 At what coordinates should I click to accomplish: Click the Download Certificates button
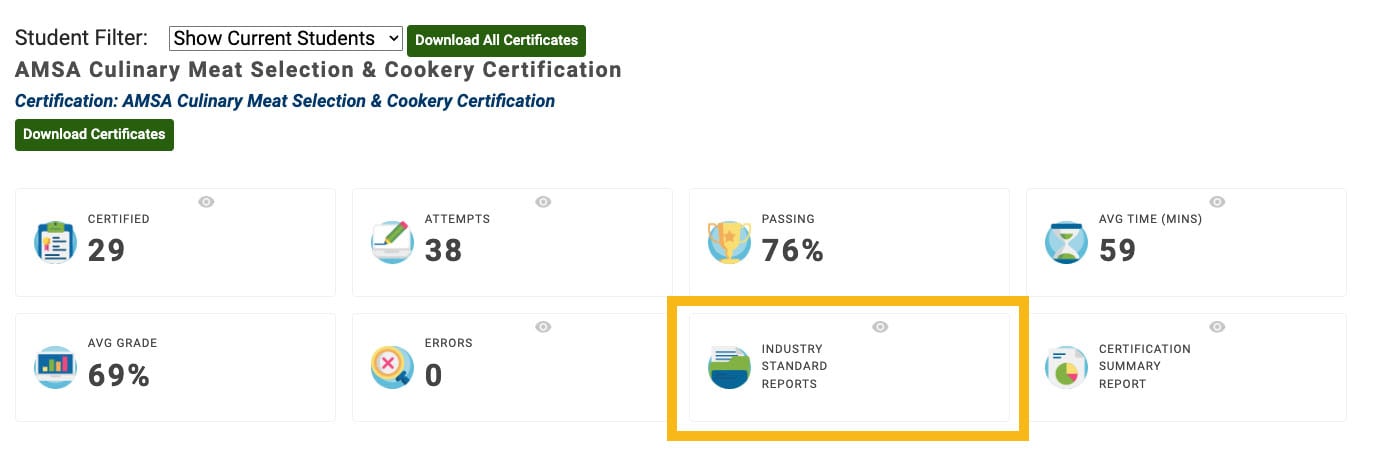pos(94,134)
